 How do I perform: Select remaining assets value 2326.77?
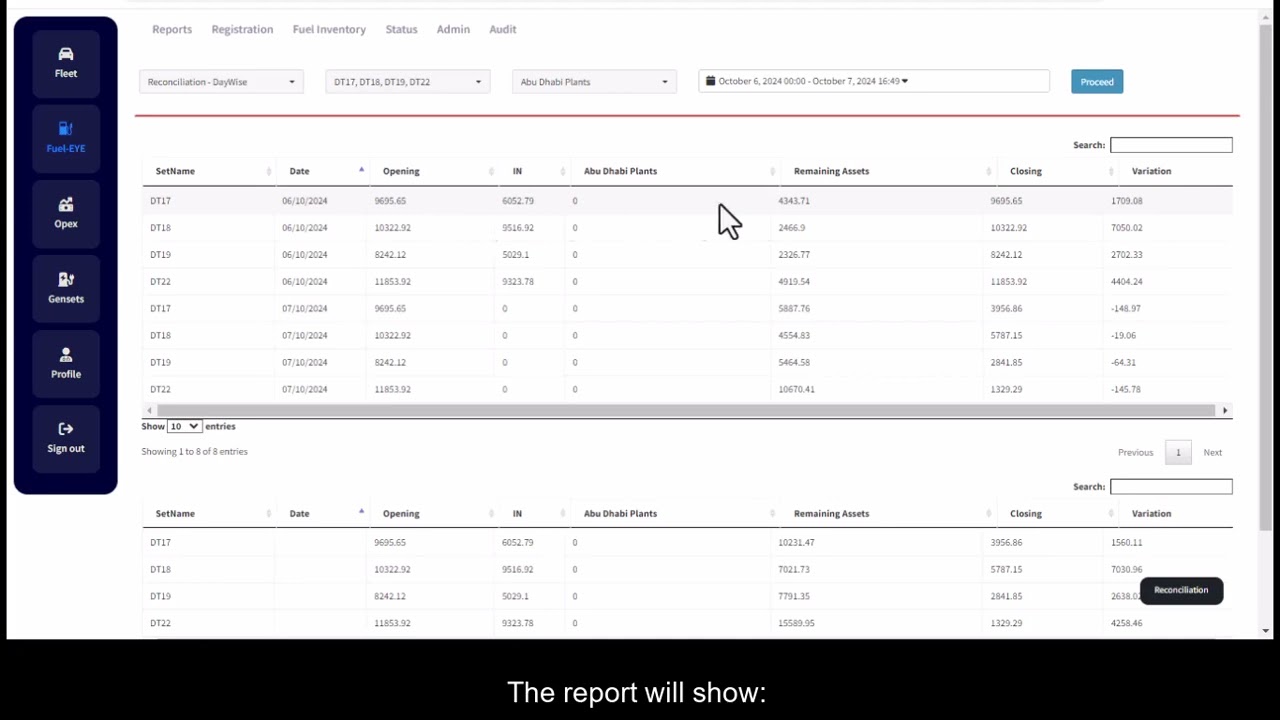794,255
